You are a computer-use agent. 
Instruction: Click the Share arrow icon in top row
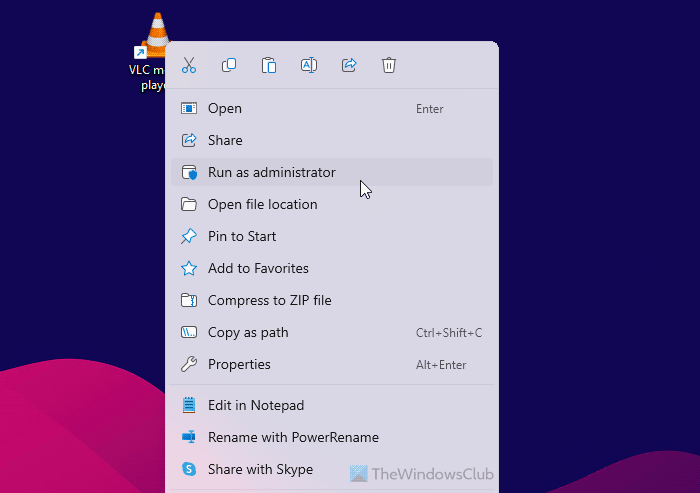point(349,65)
